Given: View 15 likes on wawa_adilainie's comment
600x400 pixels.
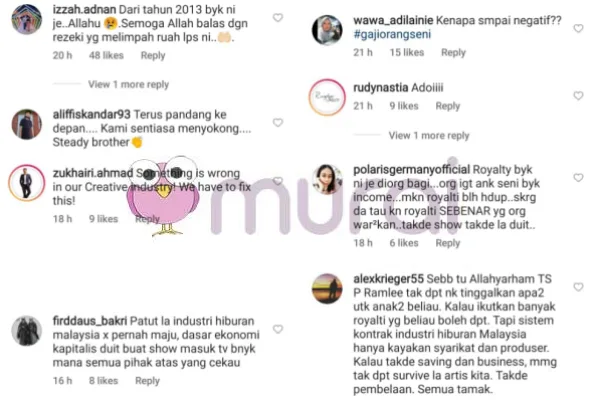Looking at the screenshot, I should click(x=407, y=52).
